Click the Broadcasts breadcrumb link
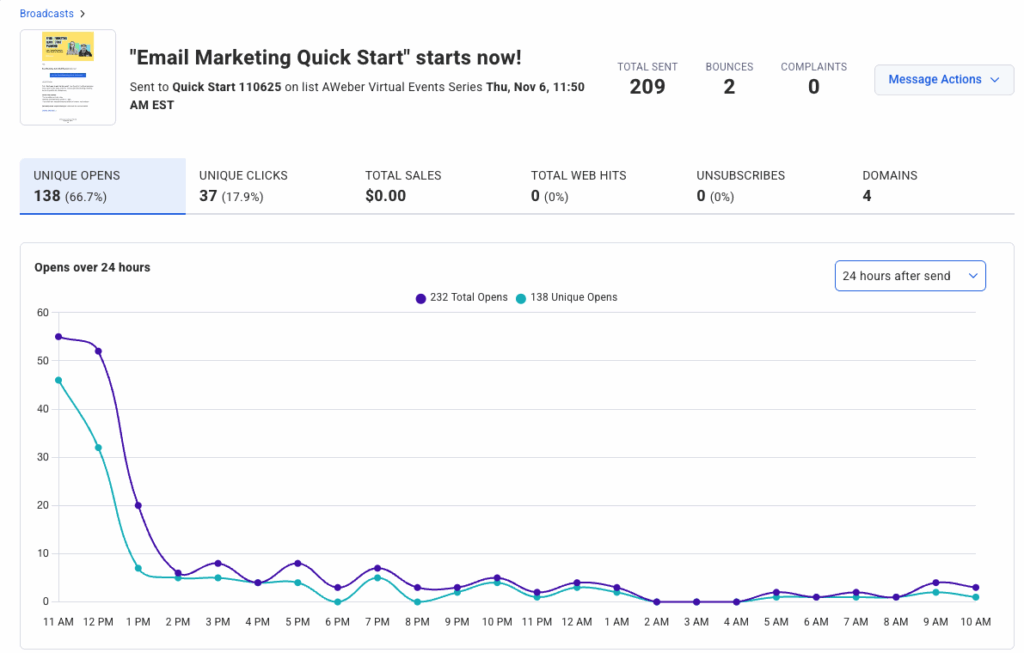 click(45, 13)
